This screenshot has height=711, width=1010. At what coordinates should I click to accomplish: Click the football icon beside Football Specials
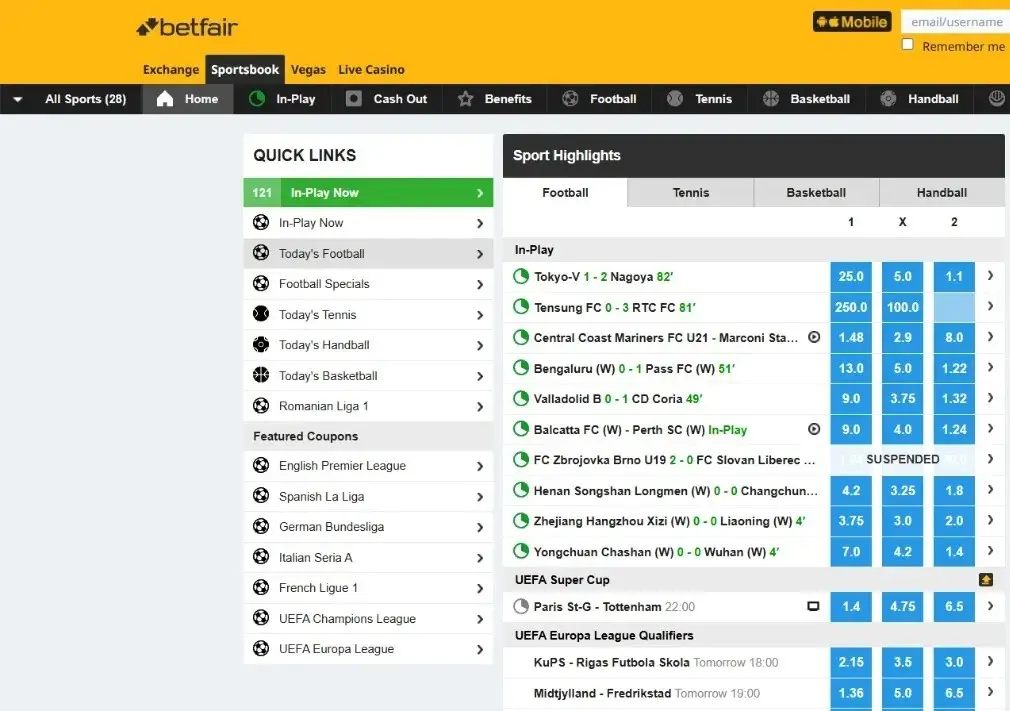(261, 283)
